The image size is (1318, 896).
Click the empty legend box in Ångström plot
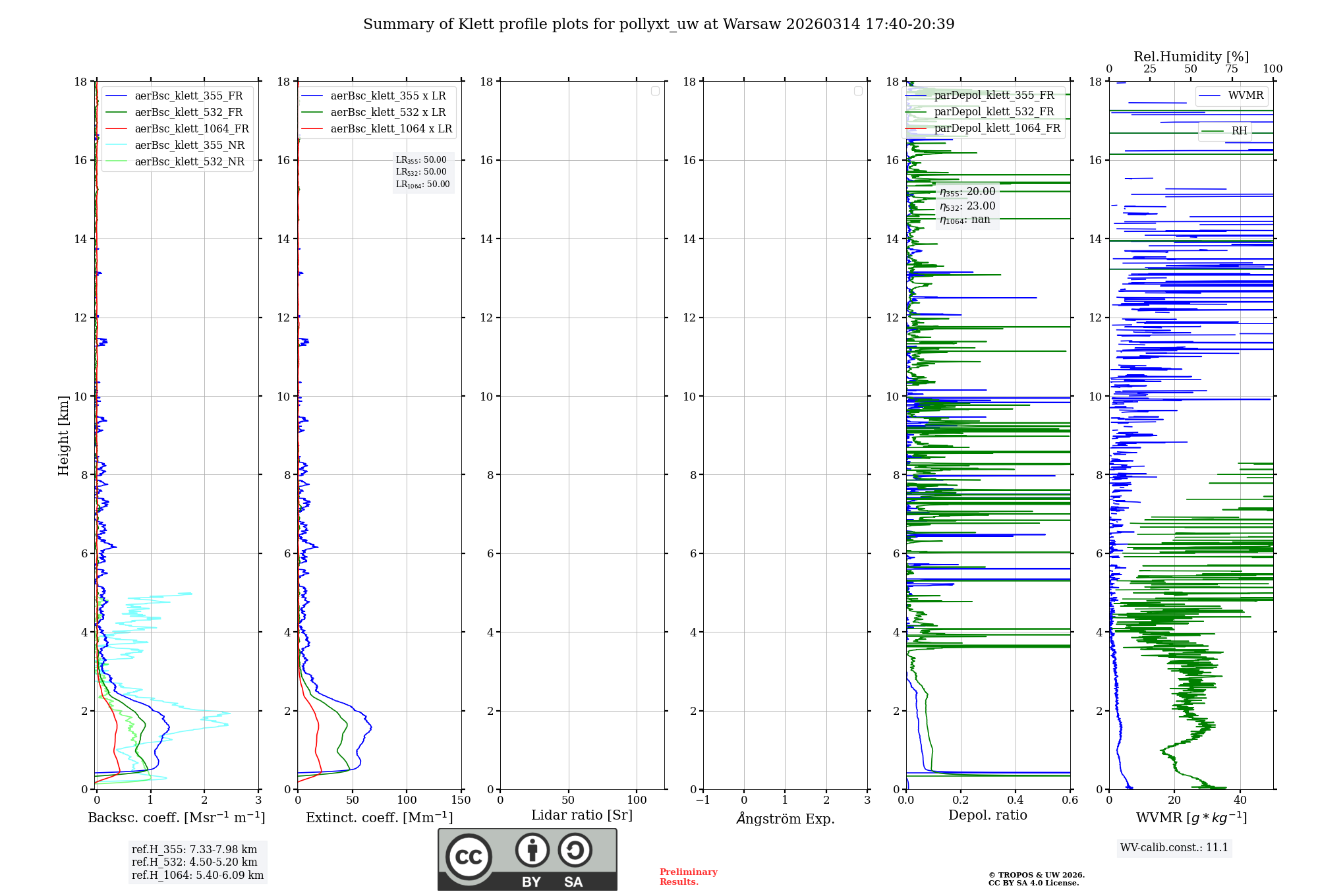click(x=858, y=91)
